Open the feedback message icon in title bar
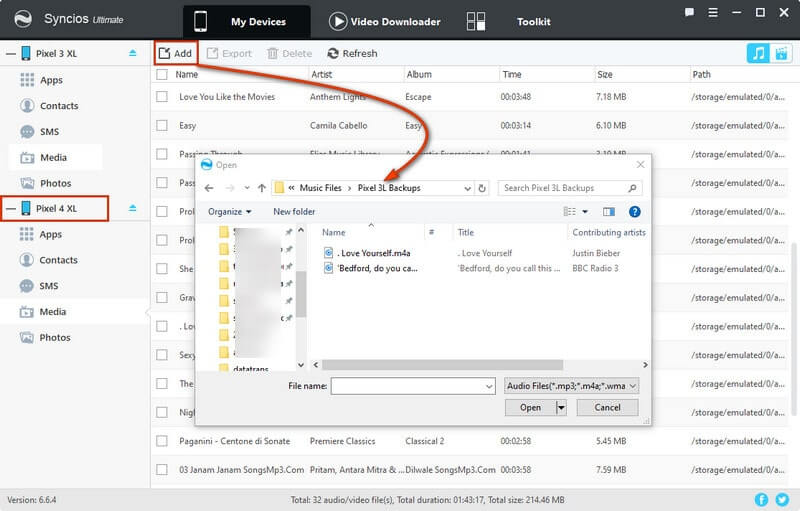This screenshot has width=800, height=511. pyautogui.click(x=689, y=12)
